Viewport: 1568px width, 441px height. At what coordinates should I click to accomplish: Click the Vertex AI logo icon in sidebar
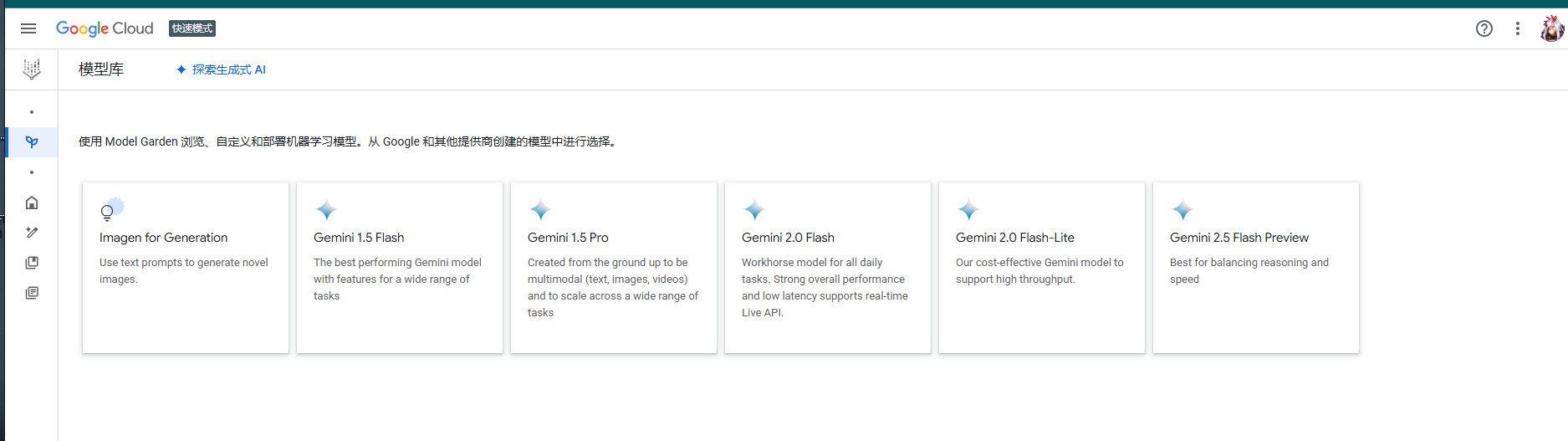(32, 69)
